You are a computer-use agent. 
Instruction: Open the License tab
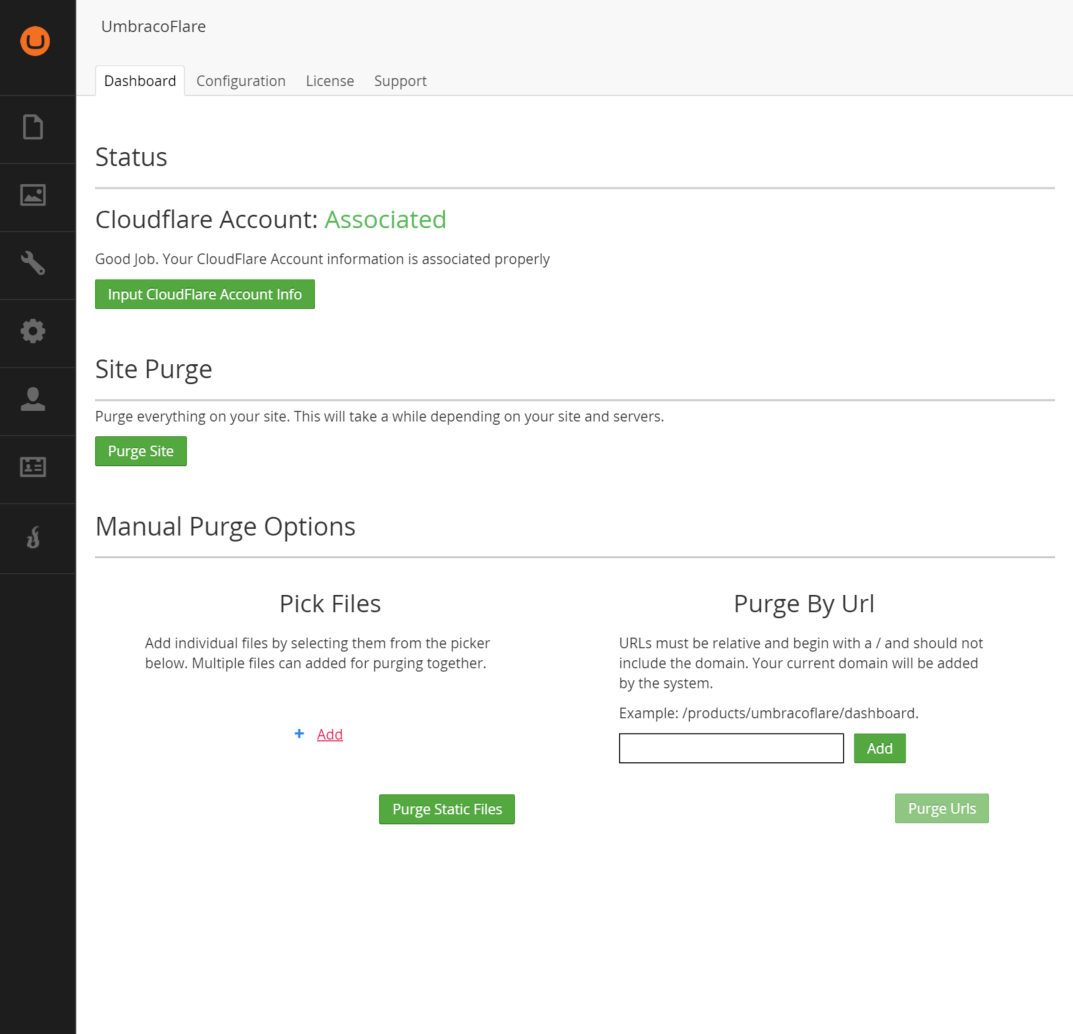point(330,81)
